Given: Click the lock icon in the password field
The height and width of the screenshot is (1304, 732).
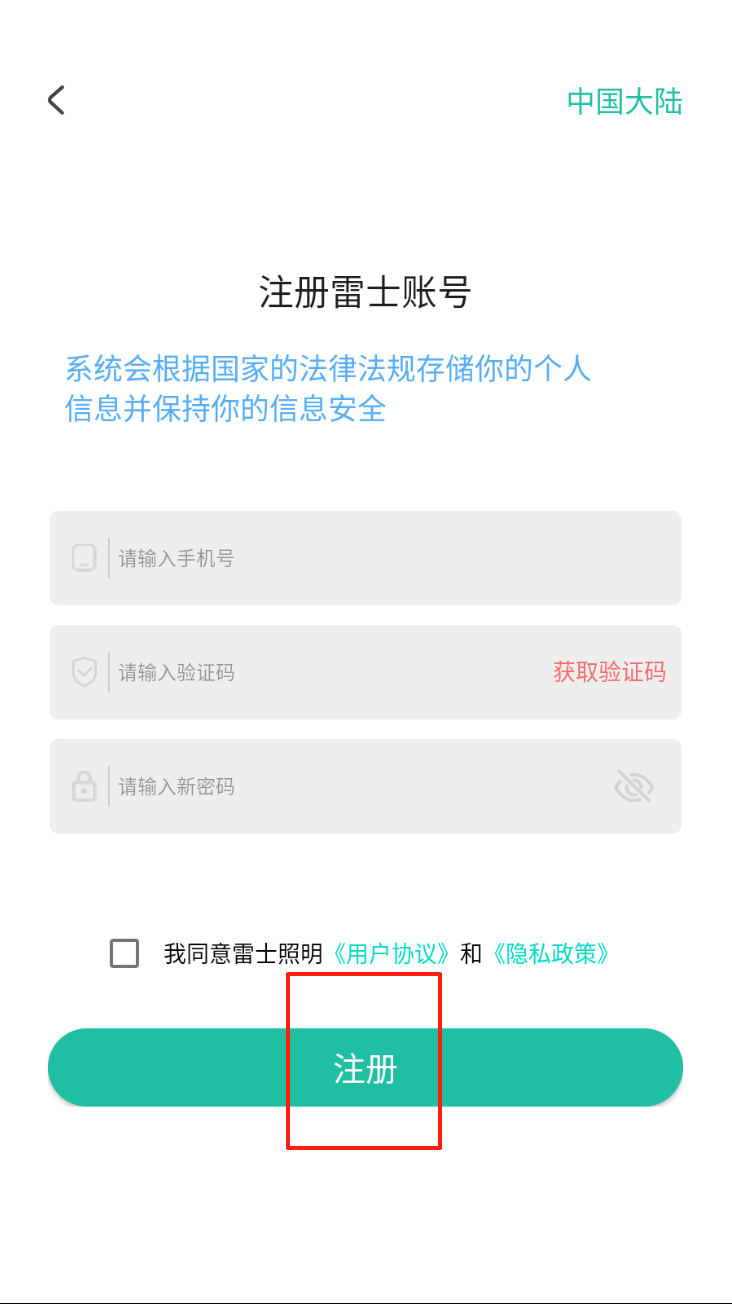Looking at the screenshot, I should [84, 786].
